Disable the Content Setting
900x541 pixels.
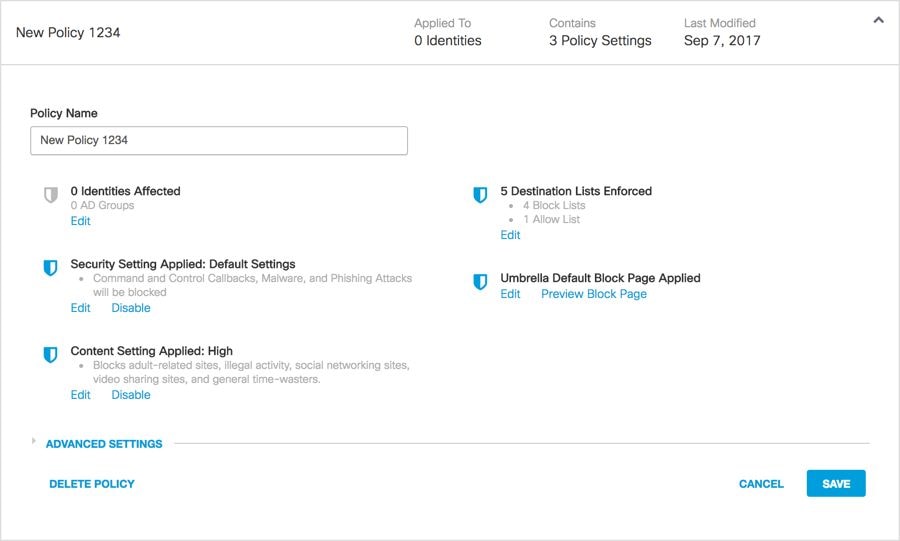pyautogui.click(x=131, y=395)
